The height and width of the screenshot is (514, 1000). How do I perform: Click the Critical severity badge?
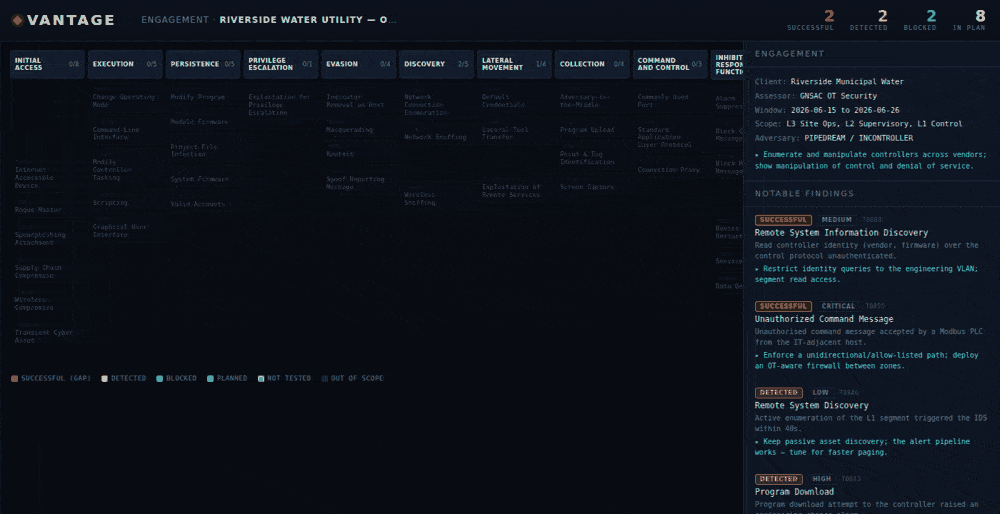(839, 306)
